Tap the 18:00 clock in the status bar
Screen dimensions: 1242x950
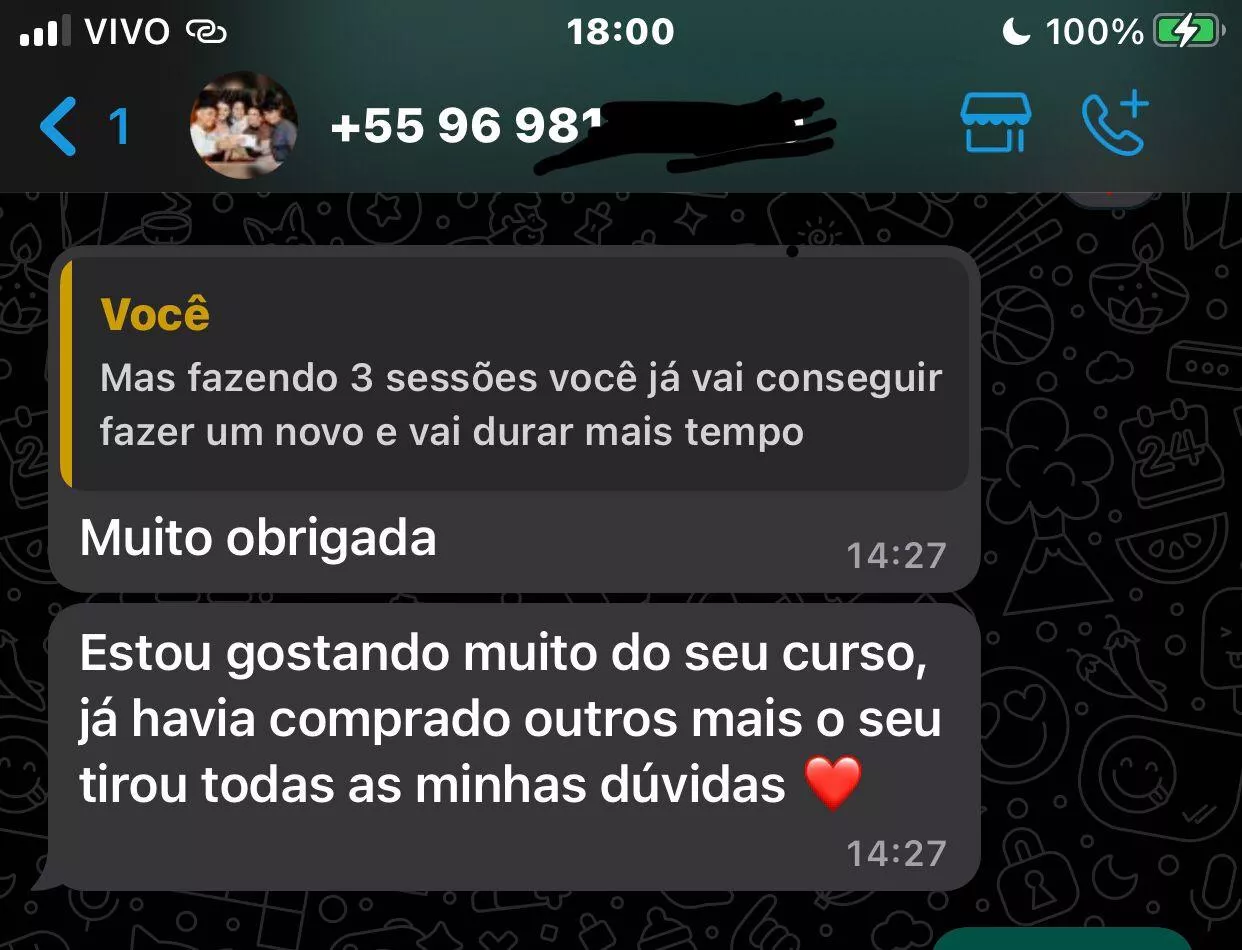point(620,32)
